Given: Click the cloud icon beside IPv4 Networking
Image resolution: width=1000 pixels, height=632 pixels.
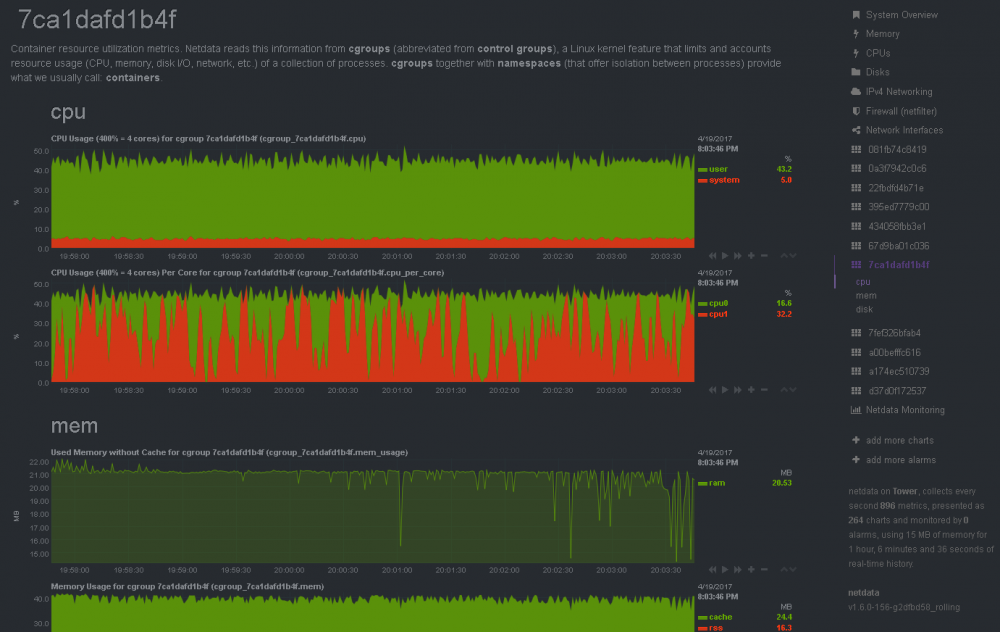Looking at the screenshot, I should (856, 92).
